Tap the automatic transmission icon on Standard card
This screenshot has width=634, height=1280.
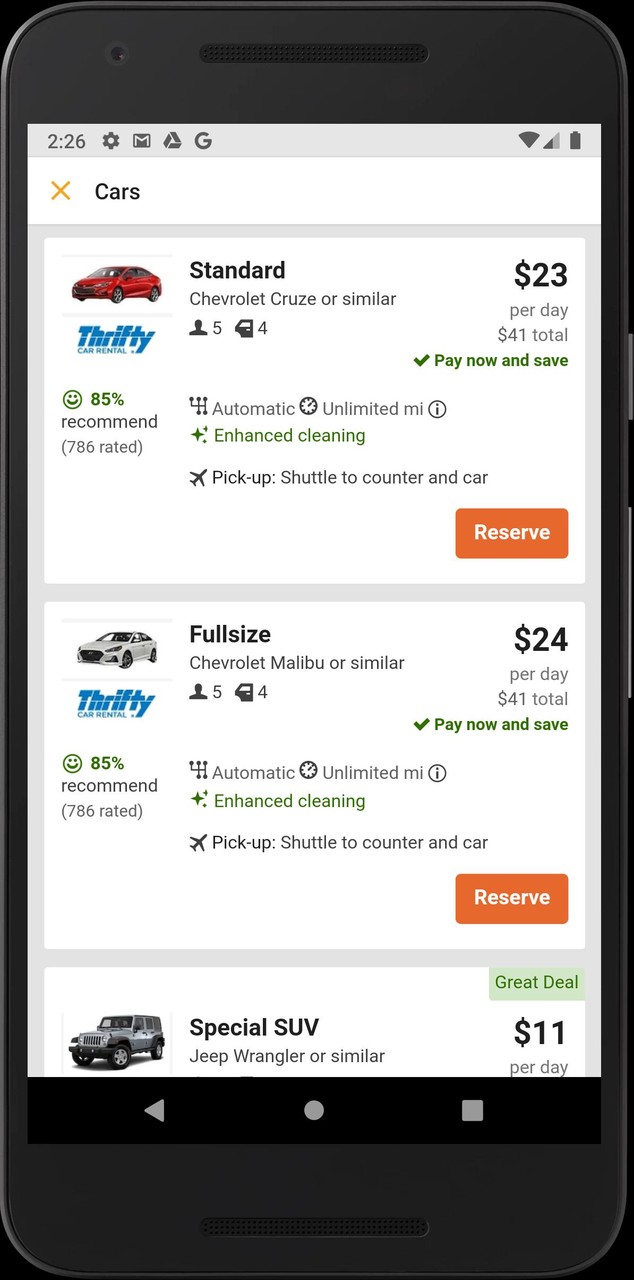coord(197,408)
